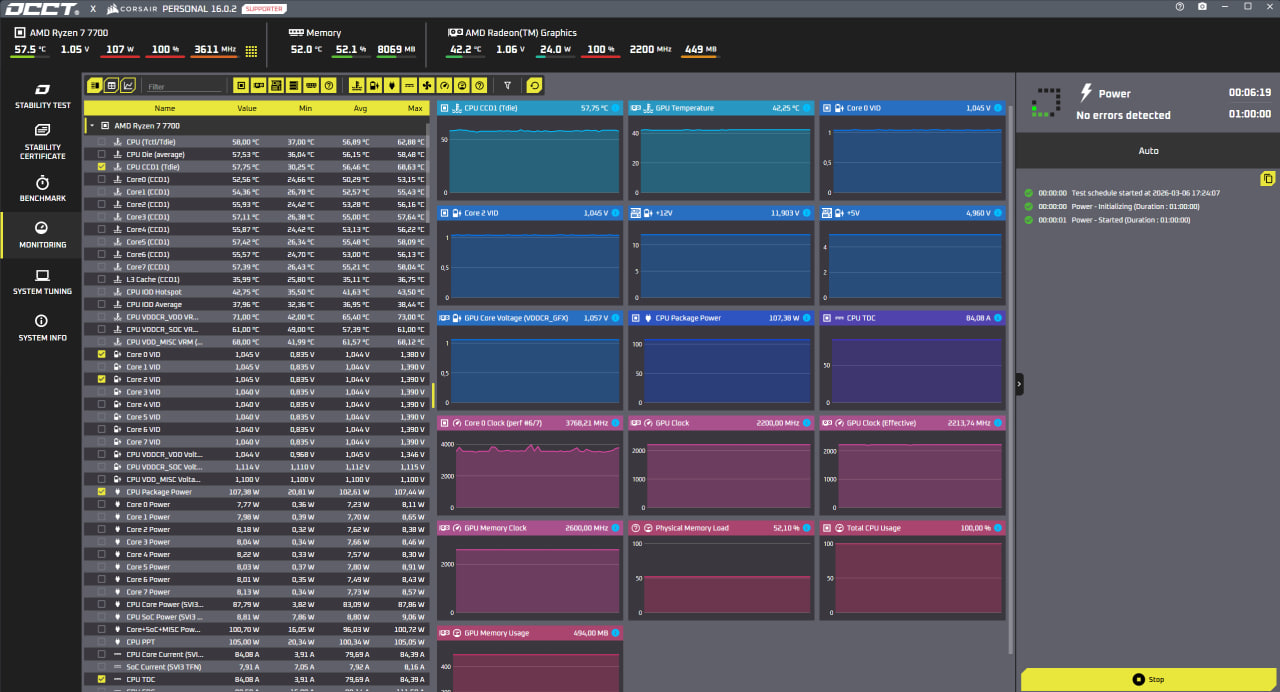Click the reset min/max refresh icon
Screen dimensions: 1280x692
(x=534, y=86)
